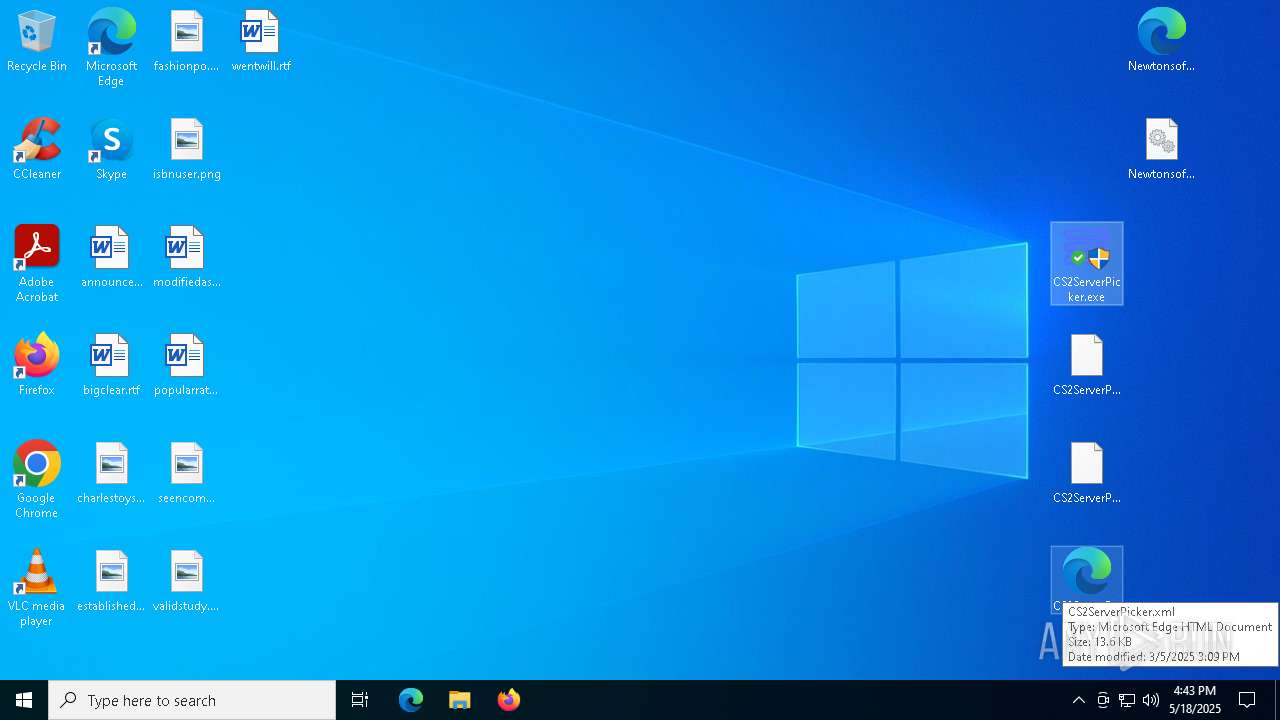
Task: Open the Adobe Acrobat shortcut
Action: pyautogui.click(x=37, y=264)
